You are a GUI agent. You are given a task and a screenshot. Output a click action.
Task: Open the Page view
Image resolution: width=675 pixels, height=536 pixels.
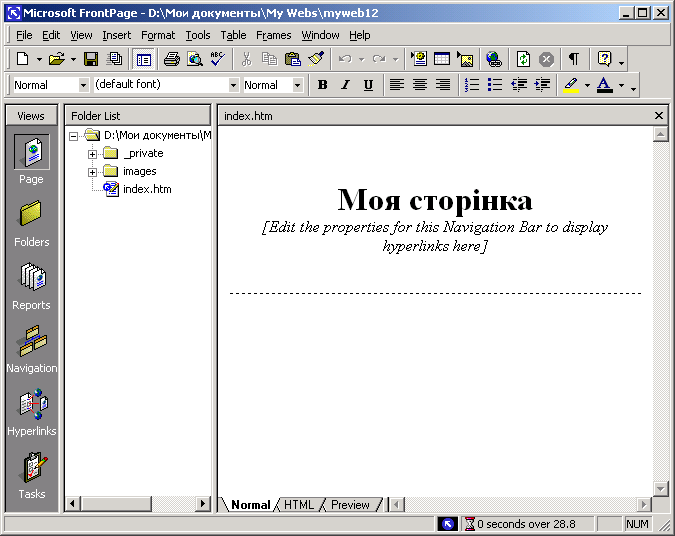[31, 159]
